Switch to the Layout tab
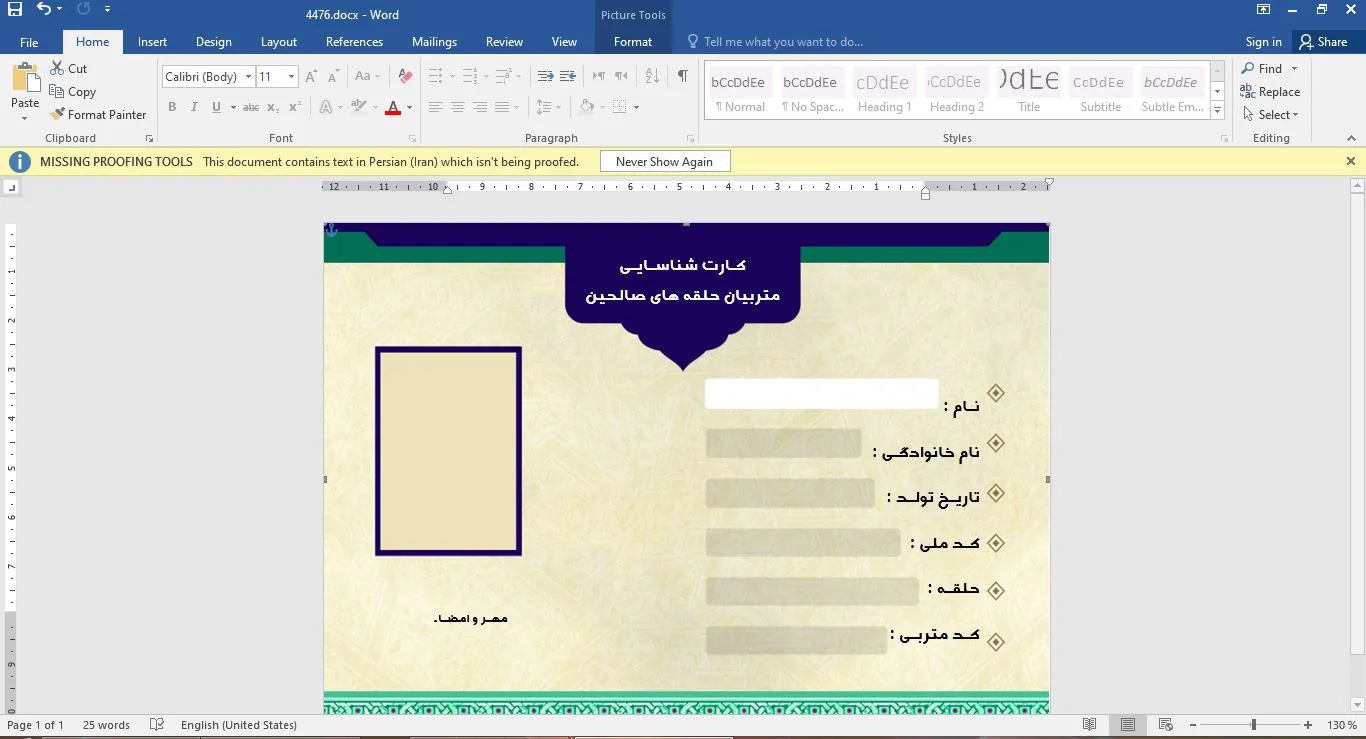This screenshot has width=1366, height=739. pyautogui.click(x=279, y=42)
